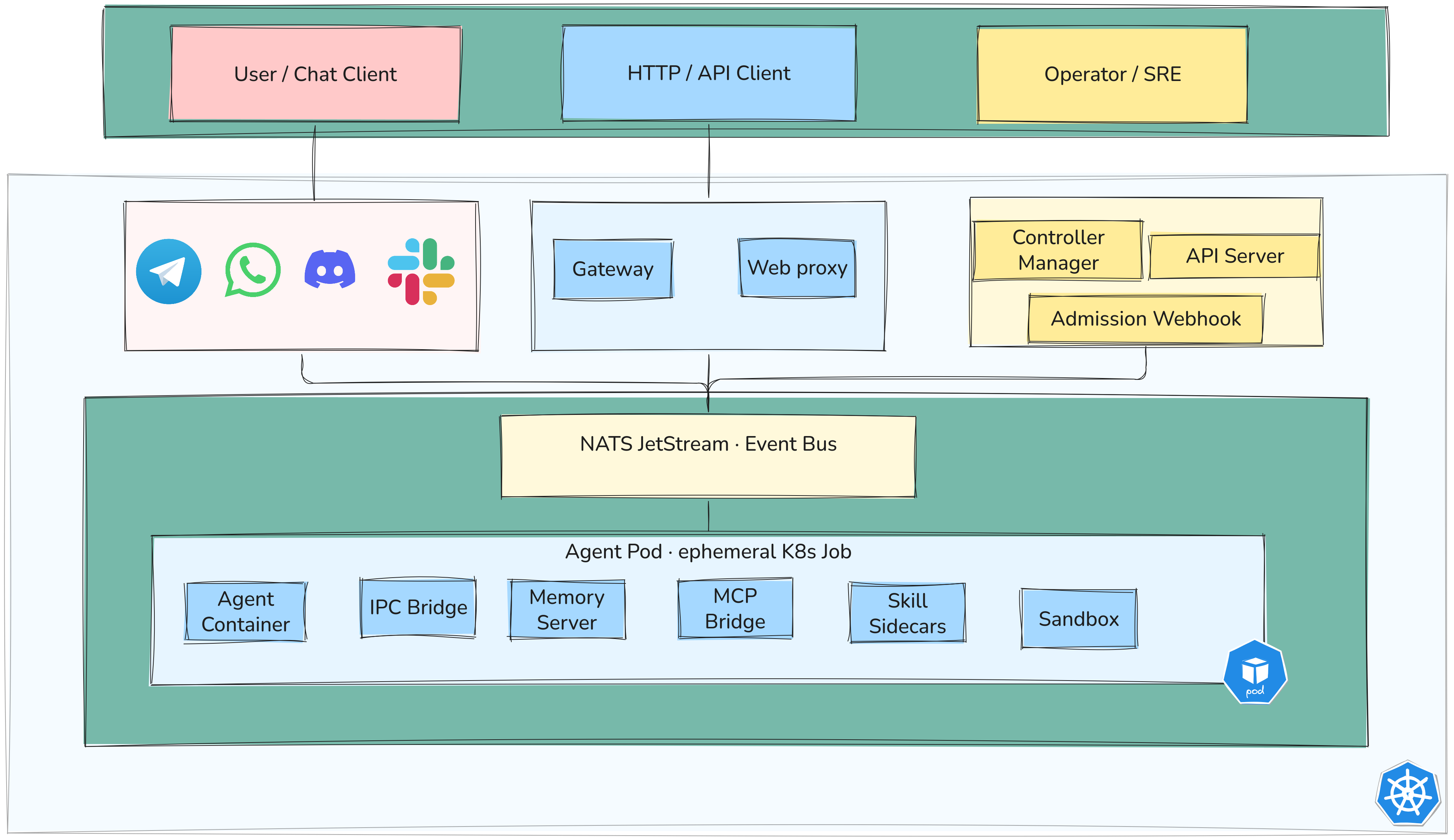Select the MCP Bridge box
Viewport: 1454px width, 840px height.
point(735,608)
